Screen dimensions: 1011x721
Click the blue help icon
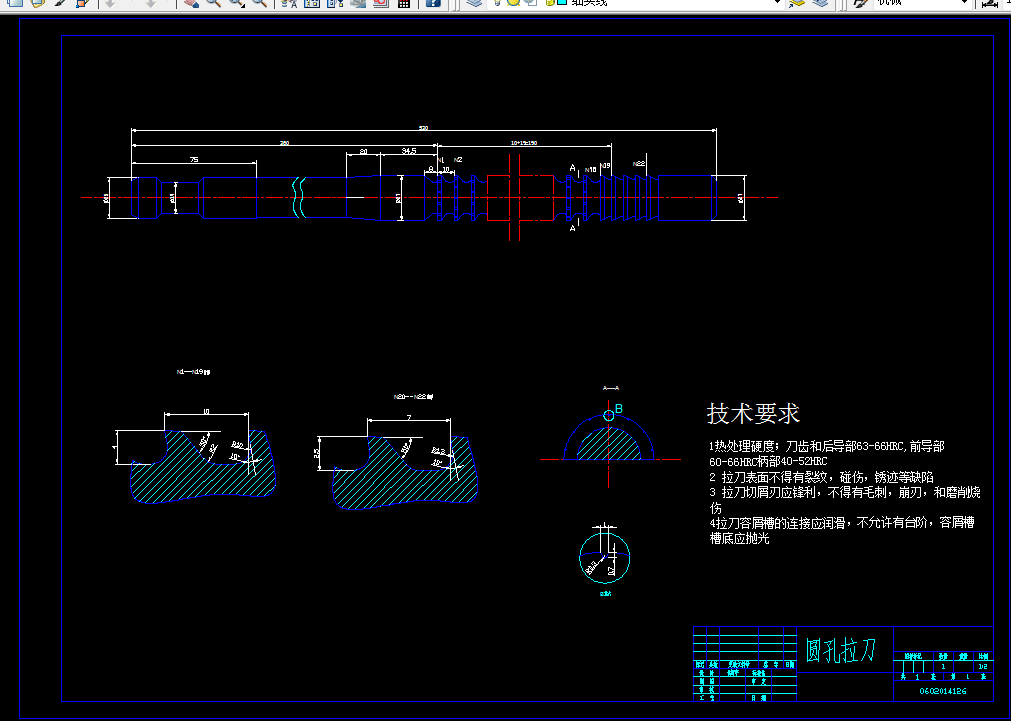tap(433, 4)
